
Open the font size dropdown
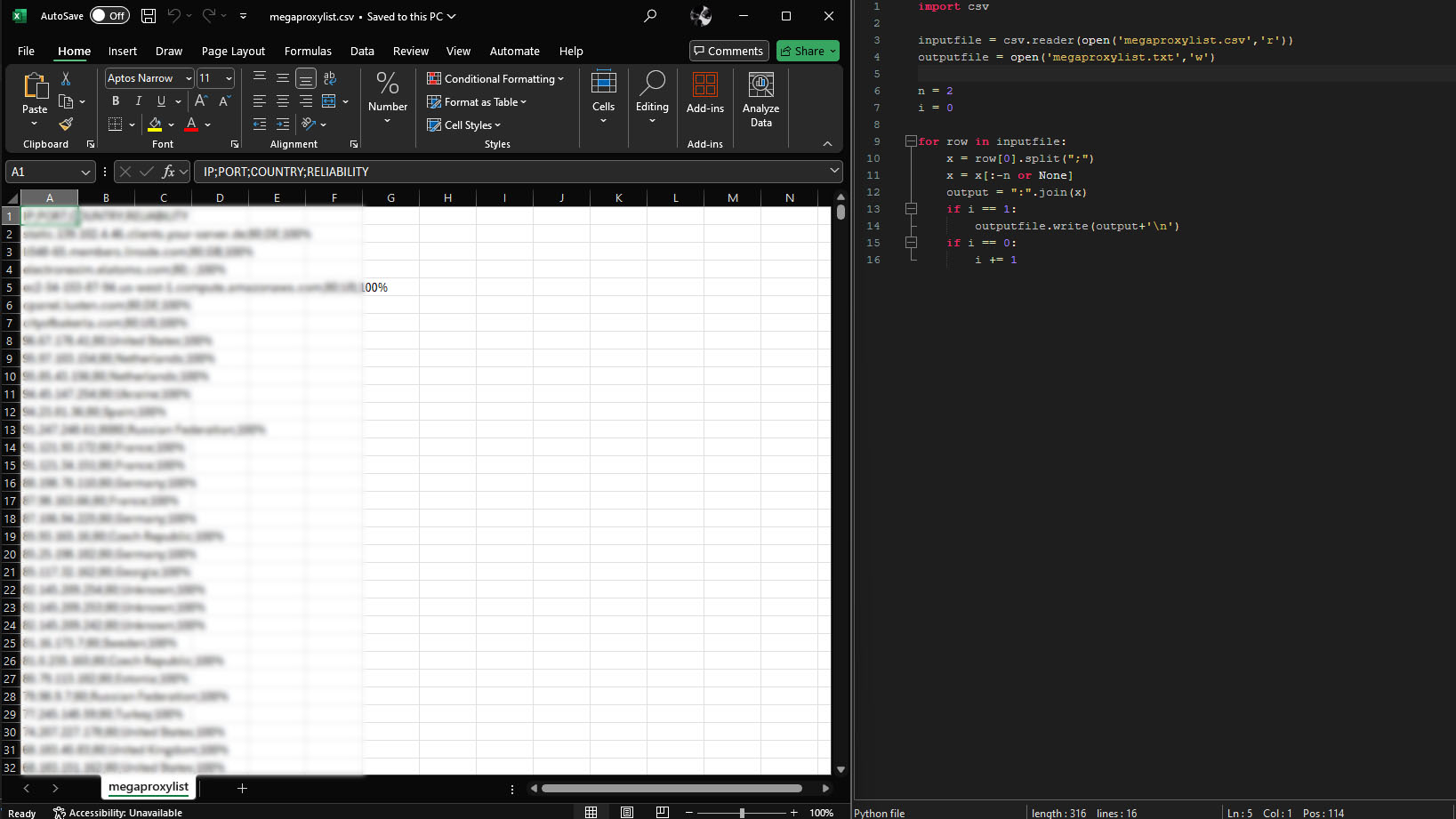214,78
